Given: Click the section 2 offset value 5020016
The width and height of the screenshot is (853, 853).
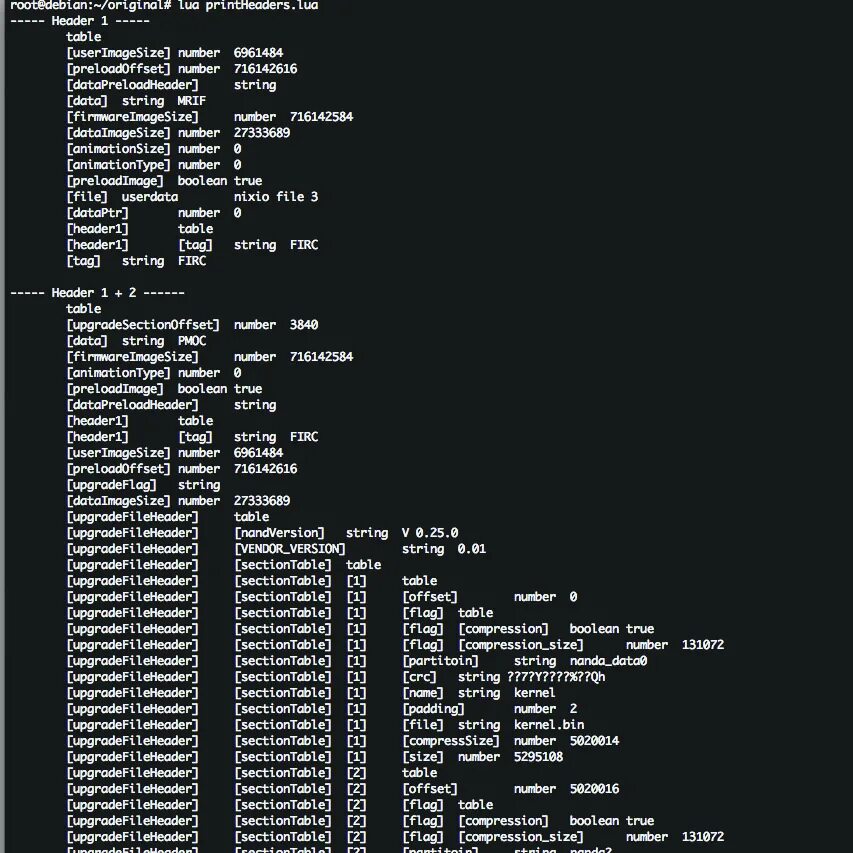Looking at the screenshot, I should [595, 789].
